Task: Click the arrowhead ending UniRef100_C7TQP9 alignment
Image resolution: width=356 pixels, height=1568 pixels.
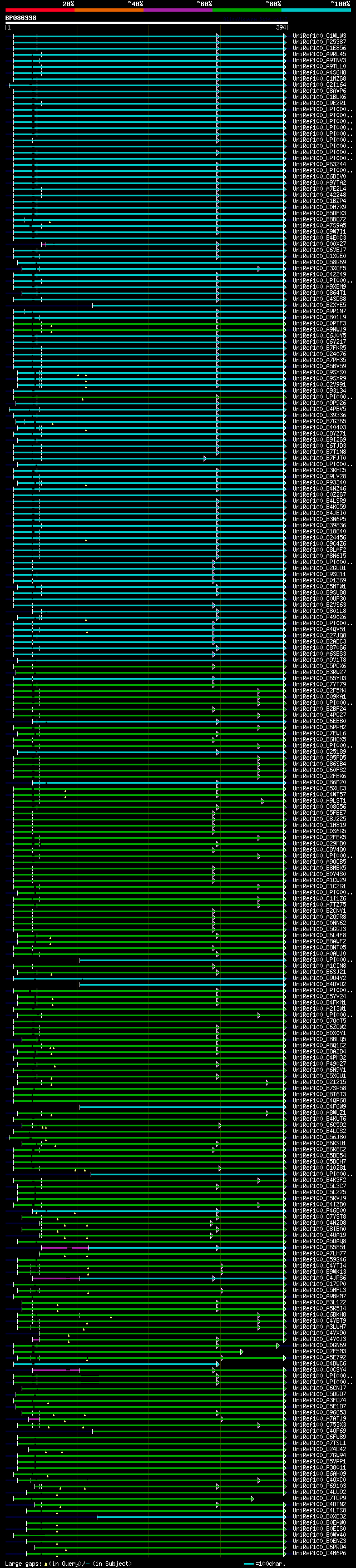Action: (253, 1498)
